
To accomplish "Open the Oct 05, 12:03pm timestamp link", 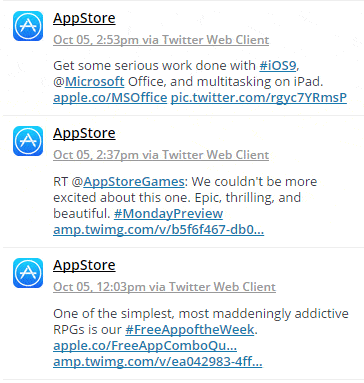I will click(164, 287).
